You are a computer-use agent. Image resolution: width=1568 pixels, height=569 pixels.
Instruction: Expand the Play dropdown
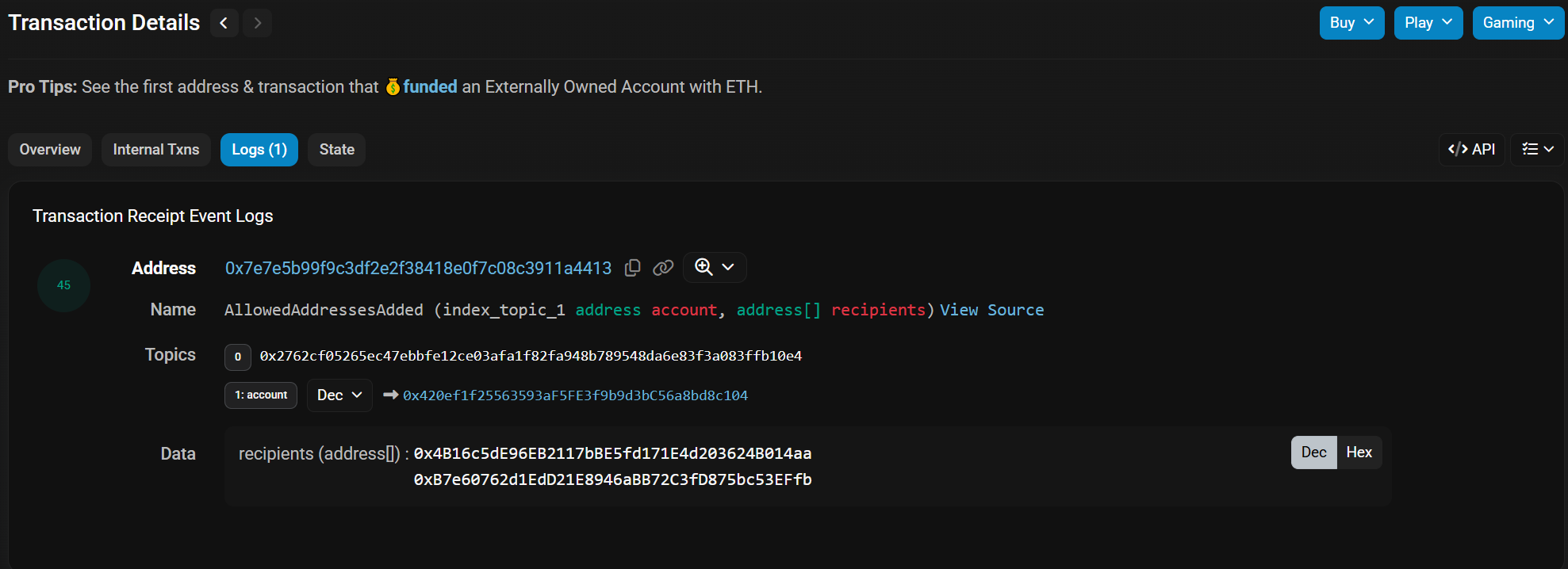[1428, 23]
